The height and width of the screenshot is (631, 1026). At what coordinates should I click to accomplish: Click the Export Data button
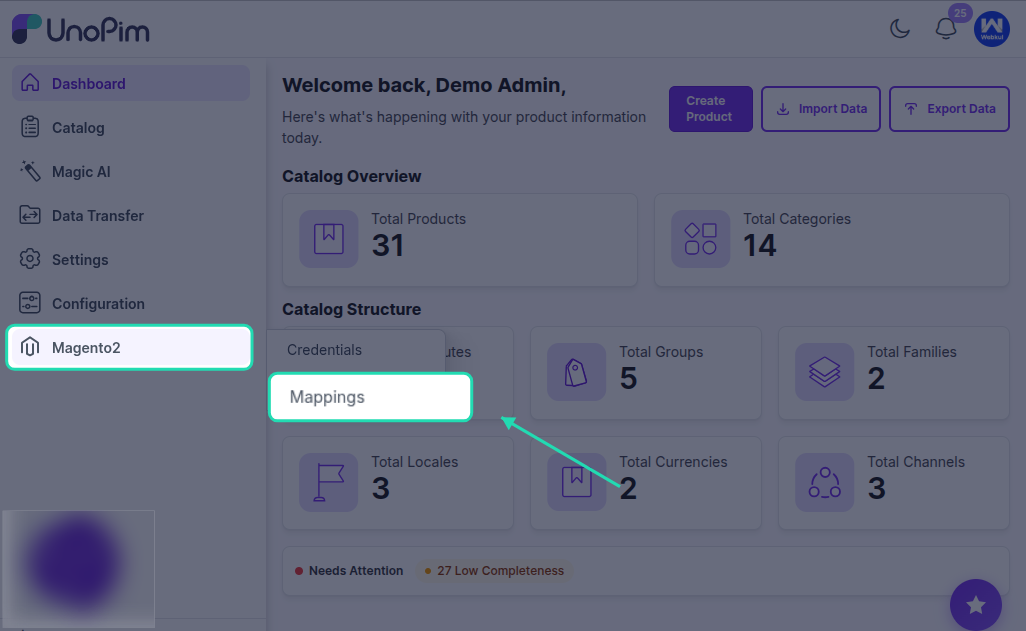[x=949, y=109]
